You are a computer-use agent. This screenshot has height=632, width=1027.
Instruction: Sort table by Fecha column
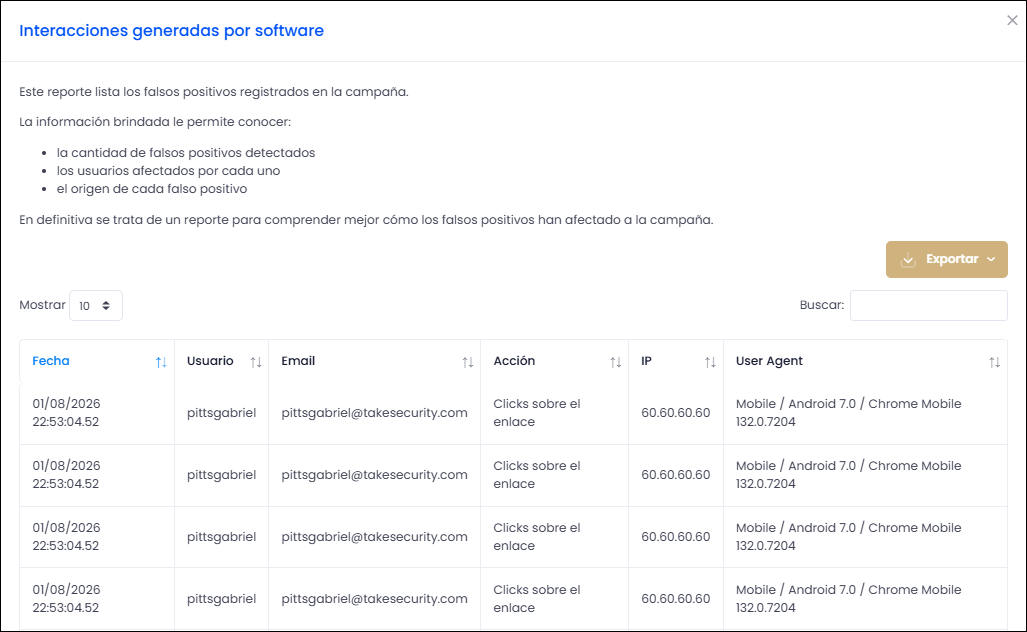tap(161, 362)
